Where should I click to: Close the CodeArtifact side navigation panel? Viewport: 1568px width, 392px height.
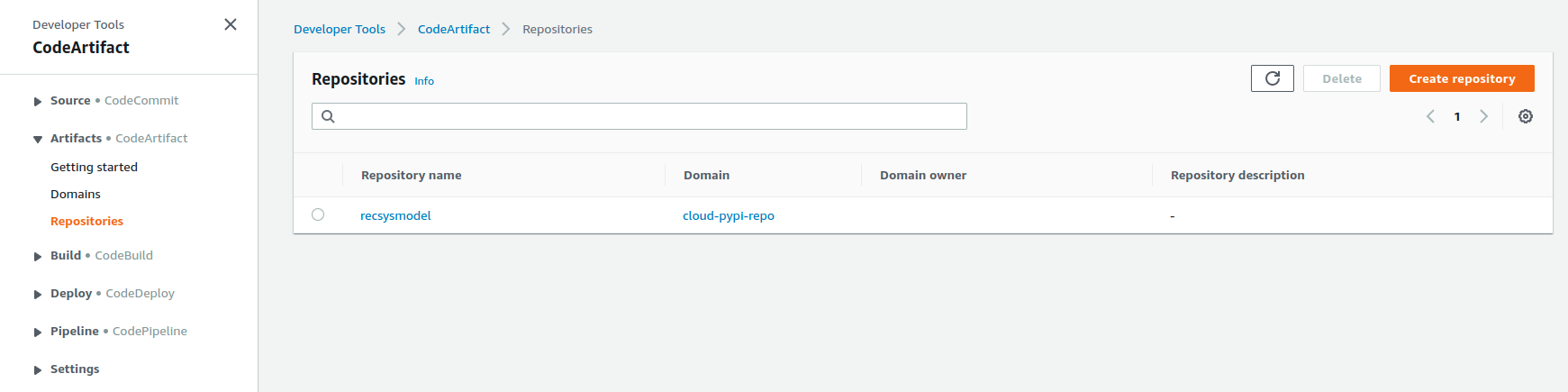tap(231, 24)
